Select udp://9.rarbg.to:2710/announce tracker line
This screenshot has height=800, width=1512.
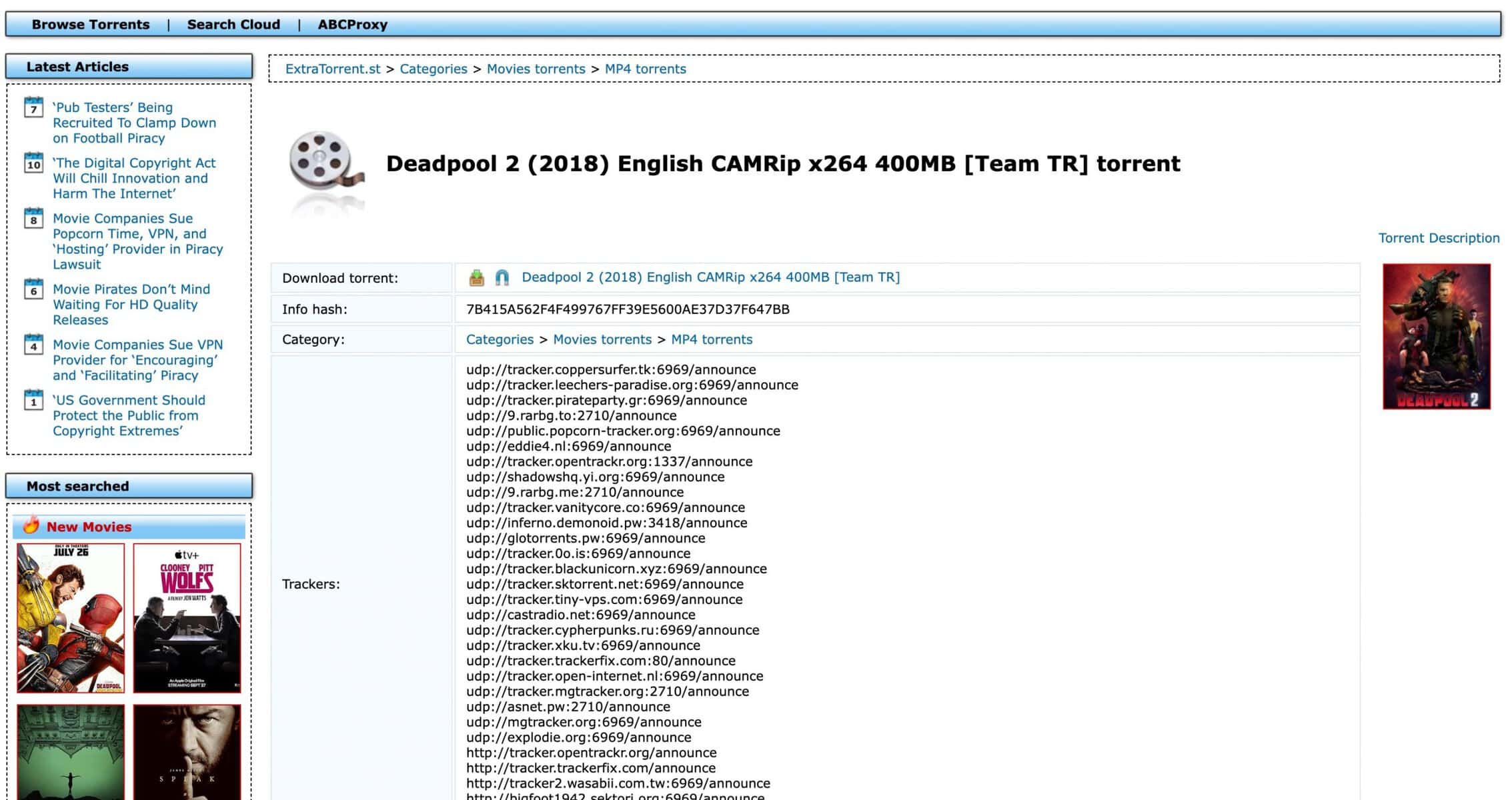572,415
